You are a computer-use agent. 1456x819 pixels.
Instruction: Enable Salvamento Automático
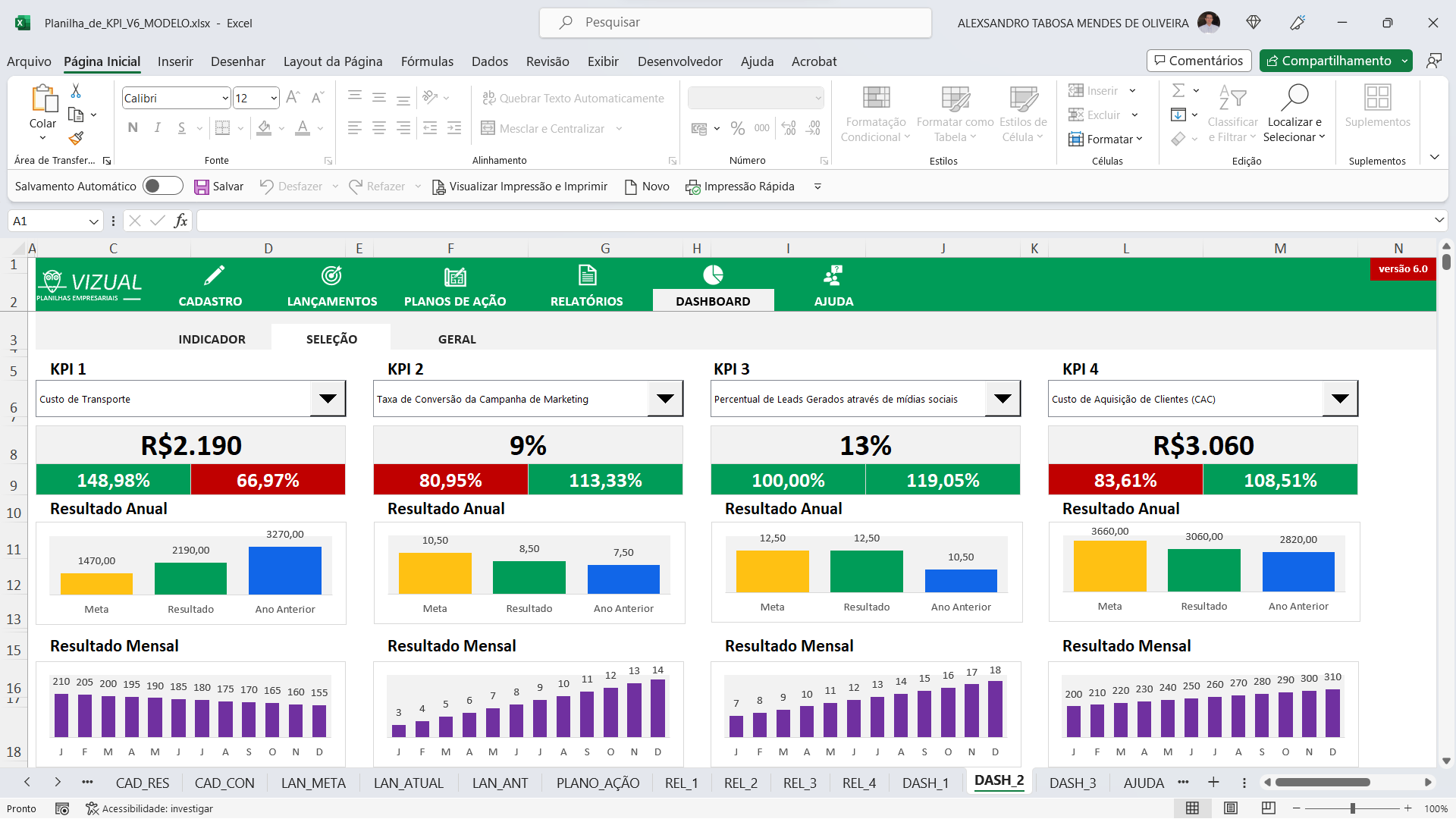coord(162,186)
